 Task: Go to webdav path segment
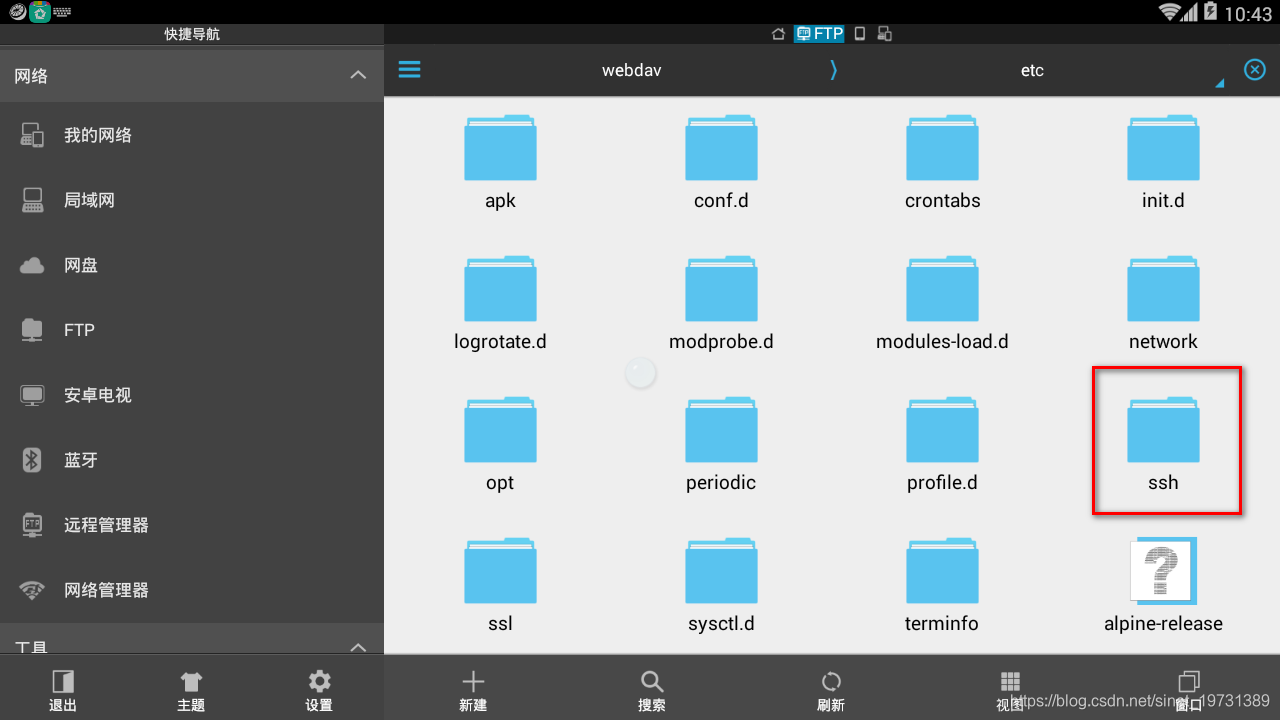click(x=631, y=70)
